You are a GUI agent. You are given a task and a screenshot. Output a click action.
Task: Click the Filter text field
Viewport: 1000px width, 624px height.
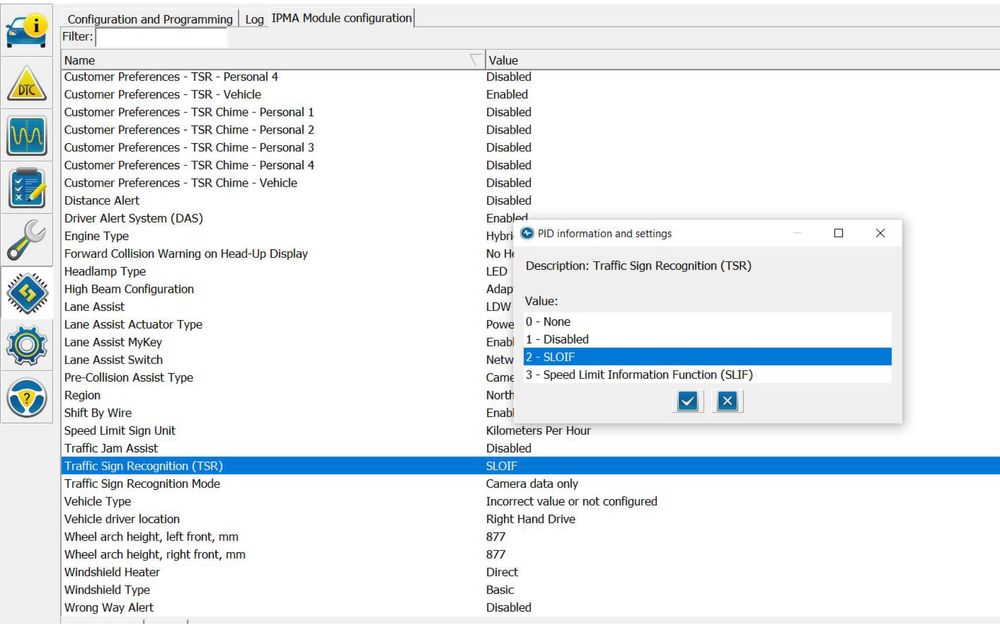tap(161, 37)
